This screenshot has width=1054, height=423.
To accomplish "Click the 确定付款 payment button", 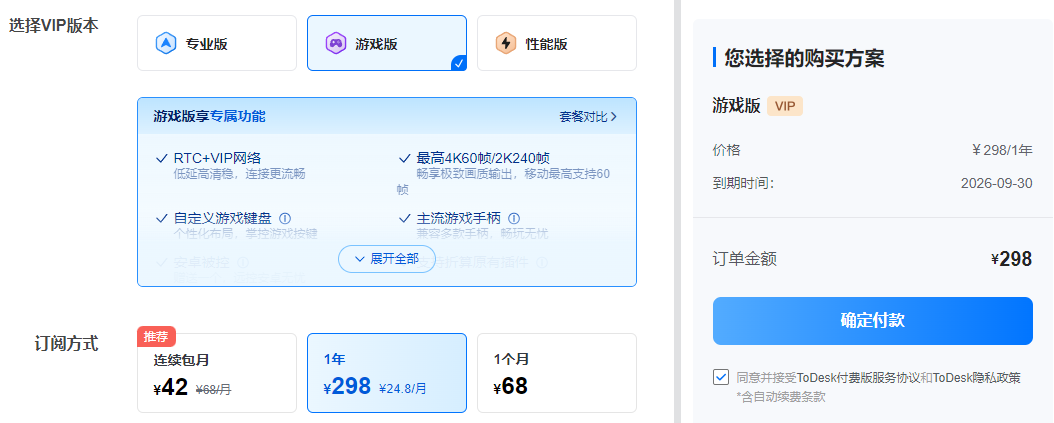I will (873, 321).
